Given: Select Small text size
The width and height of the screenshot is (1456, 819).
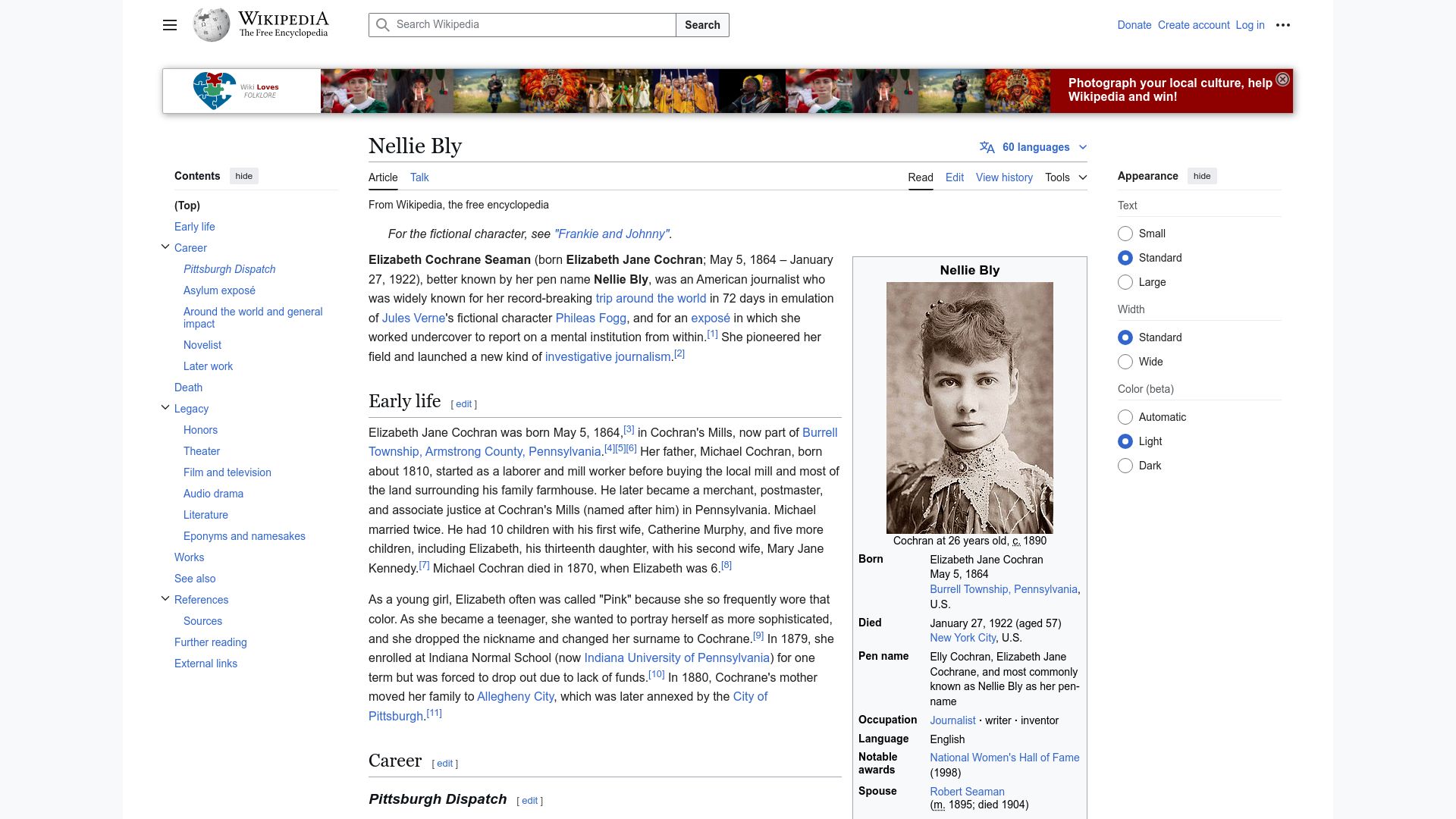Looking at the screenshot, I should point(1125,234).
